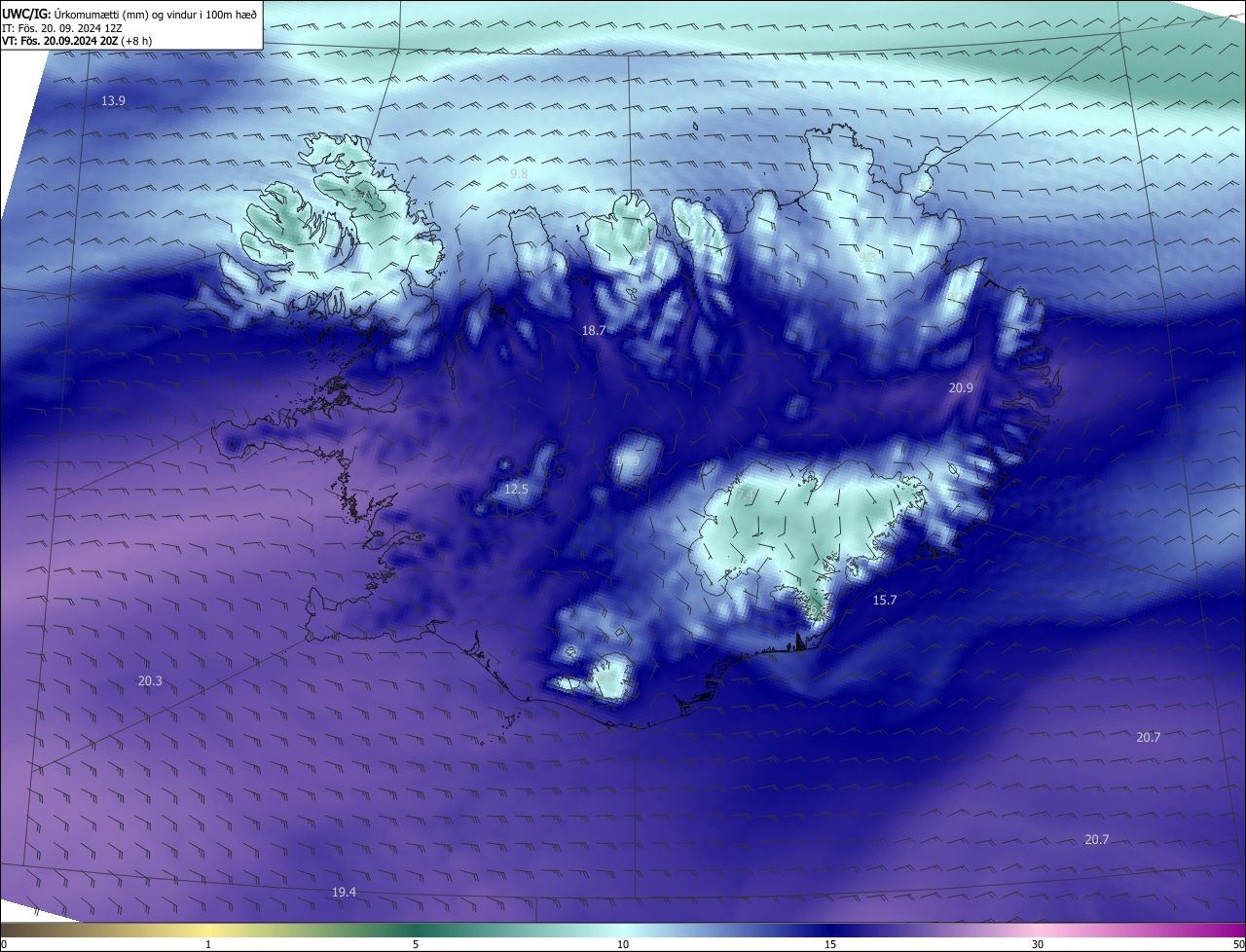The width and height of the screenshot is (1246, 952).
Task: Select the '15' tick on the color scale
Action: [x=830, y=944]
